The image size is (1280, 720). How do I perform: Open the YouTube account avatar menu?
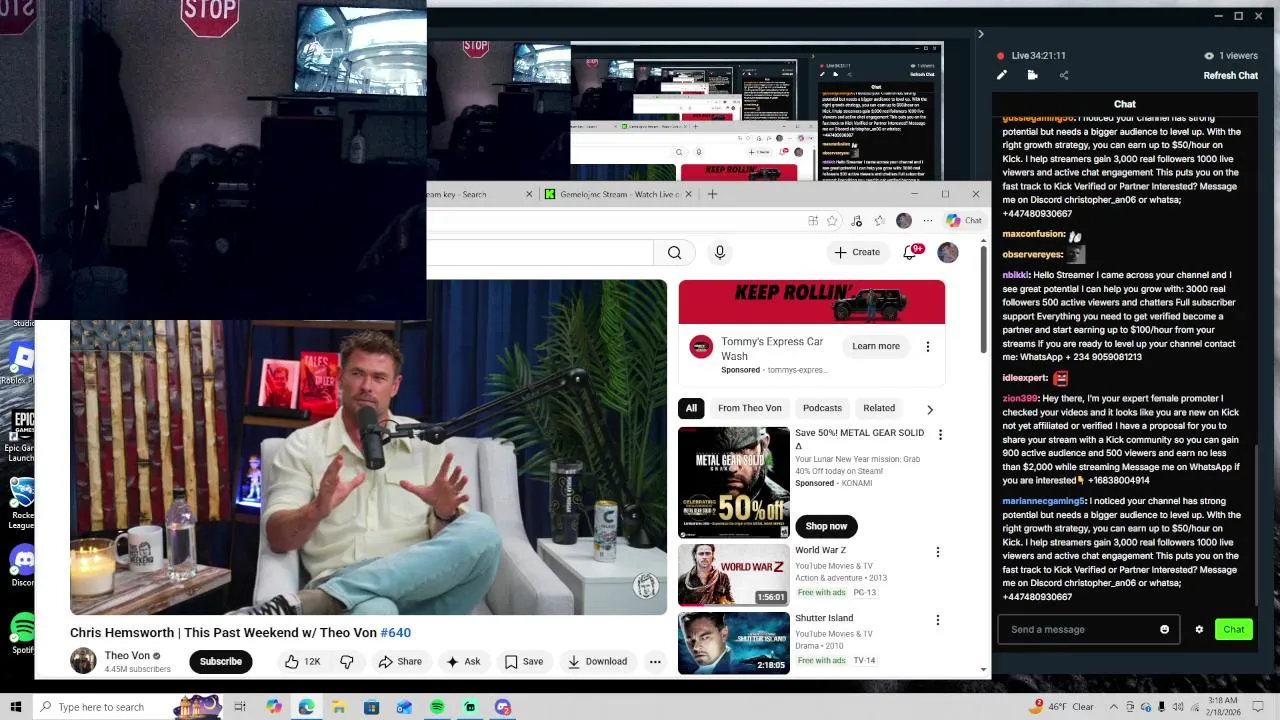(948, 252)
